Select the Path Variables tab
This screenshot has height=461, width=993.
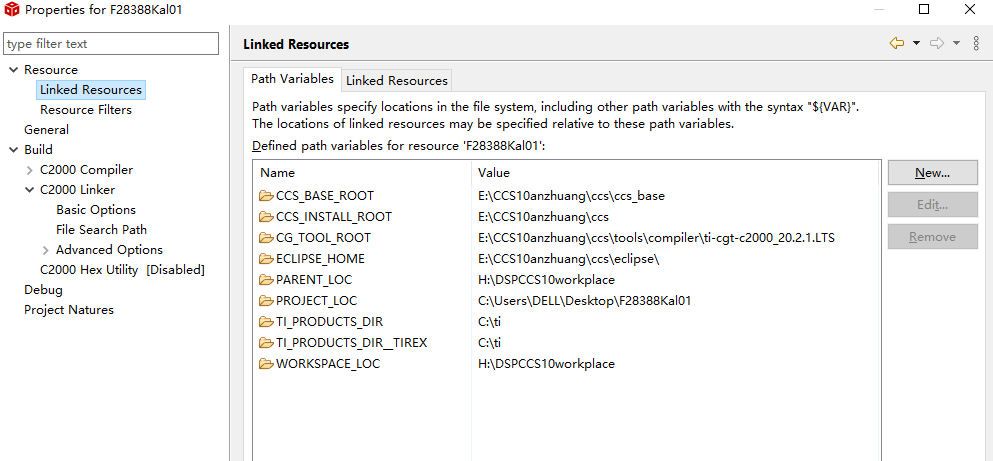292,79
